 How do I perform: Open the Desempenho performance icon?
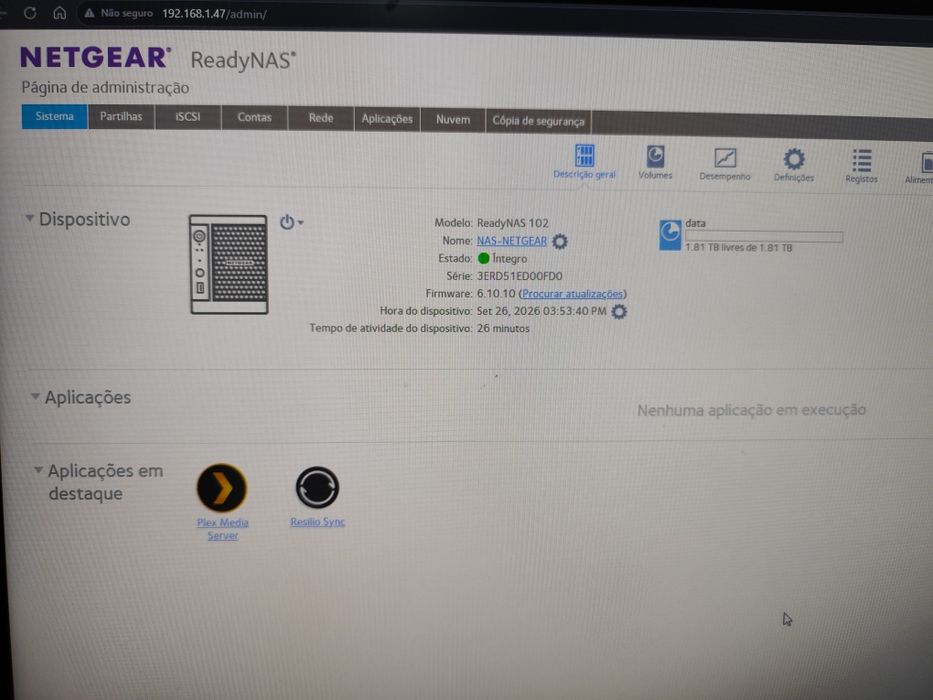tap(725, 158)
